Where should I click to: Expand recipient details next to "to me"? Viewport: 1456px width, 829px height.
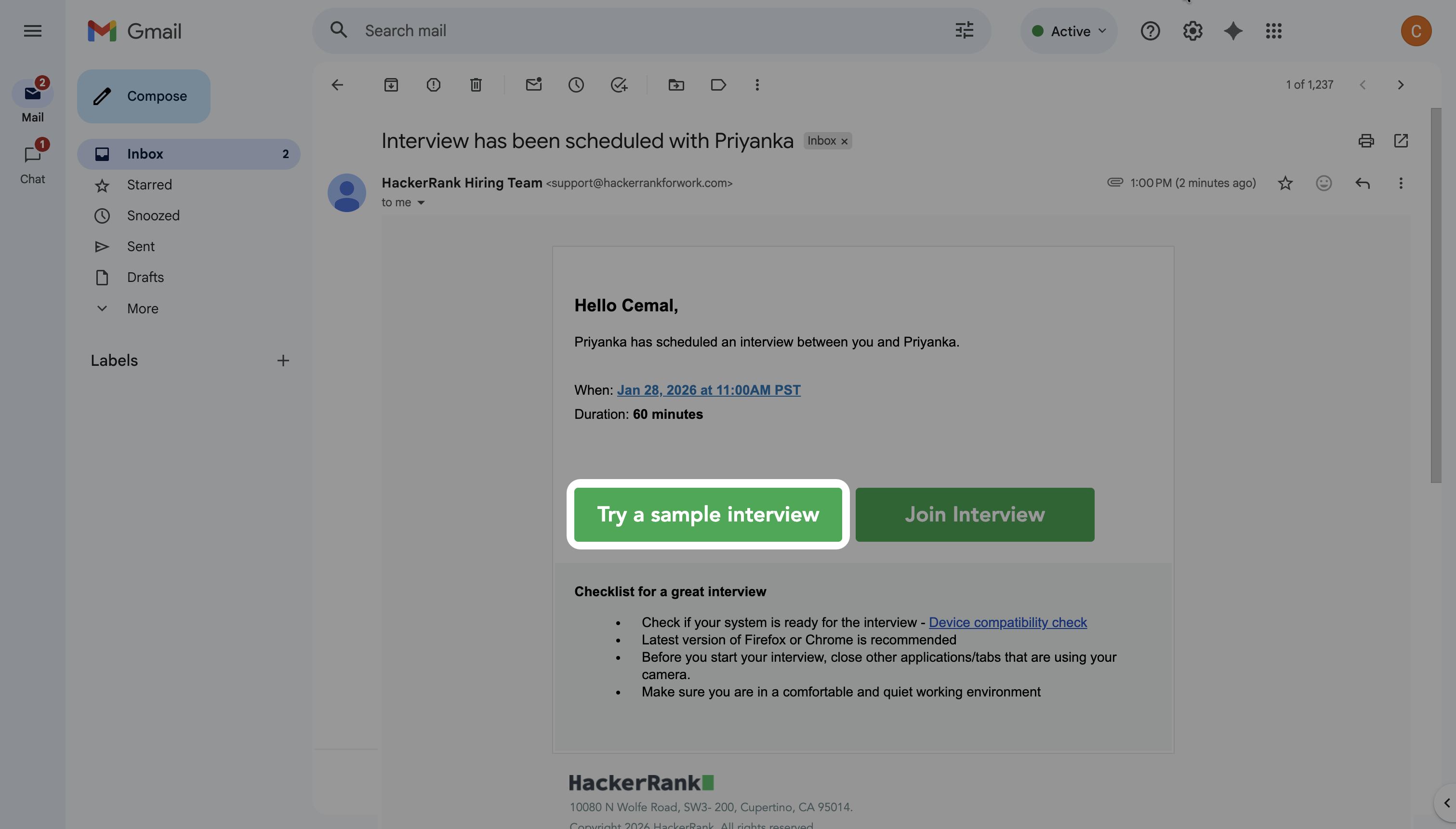[421, 203]
